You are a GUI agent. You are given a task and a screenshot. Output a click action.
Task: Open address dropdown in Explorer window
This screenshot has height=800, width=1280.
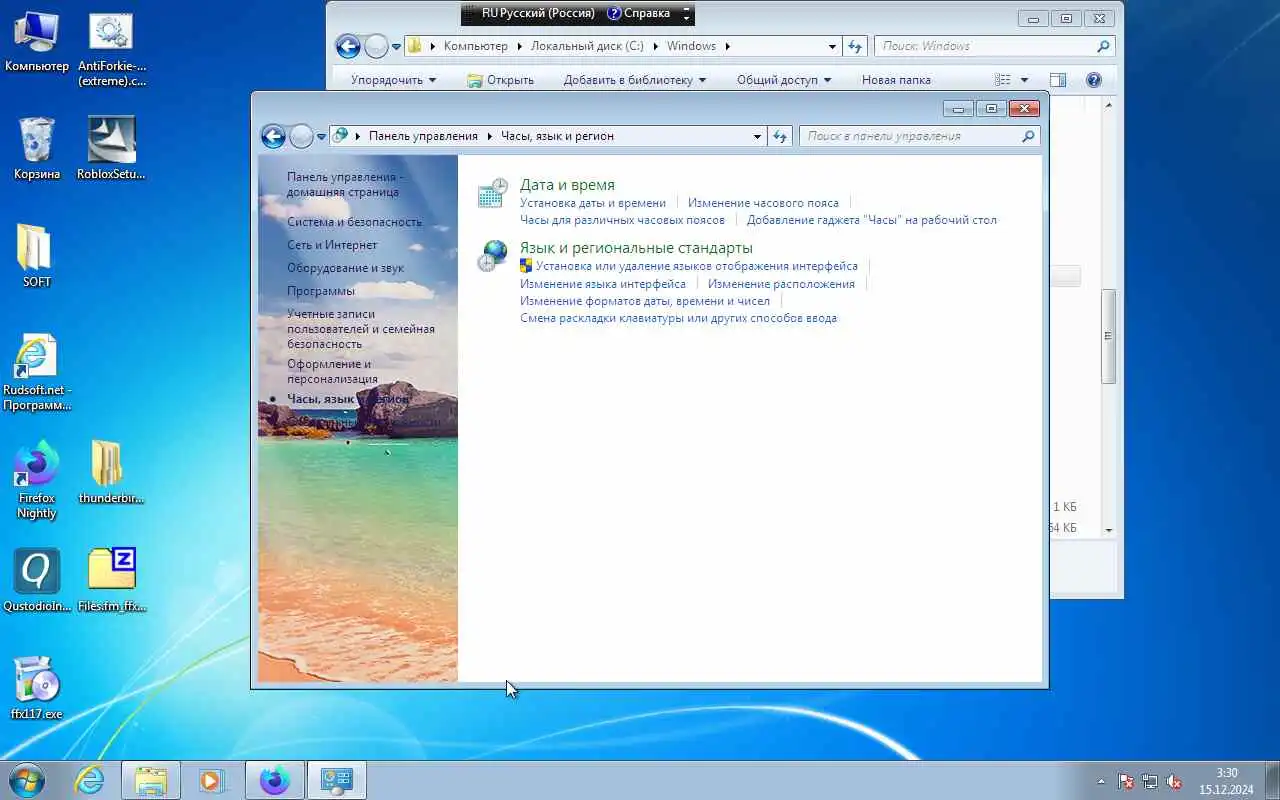coord(833,46)
